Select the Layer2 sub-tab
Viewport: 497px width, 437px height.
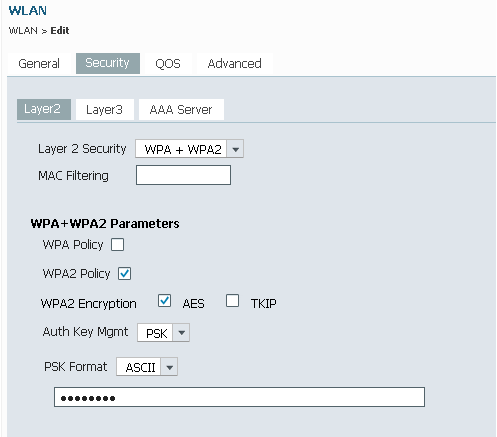click(44, 109)
